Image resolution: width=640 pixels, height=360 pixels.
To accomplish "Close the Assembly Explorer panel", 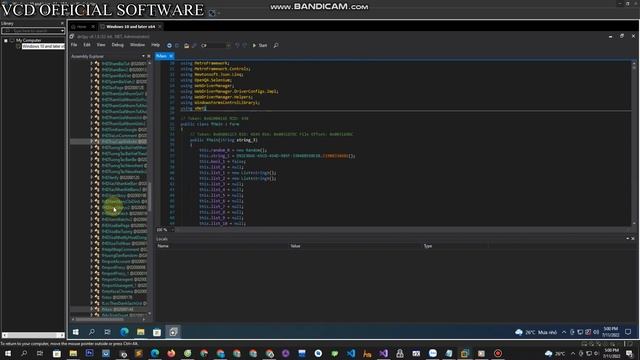I will pos(149,56).
